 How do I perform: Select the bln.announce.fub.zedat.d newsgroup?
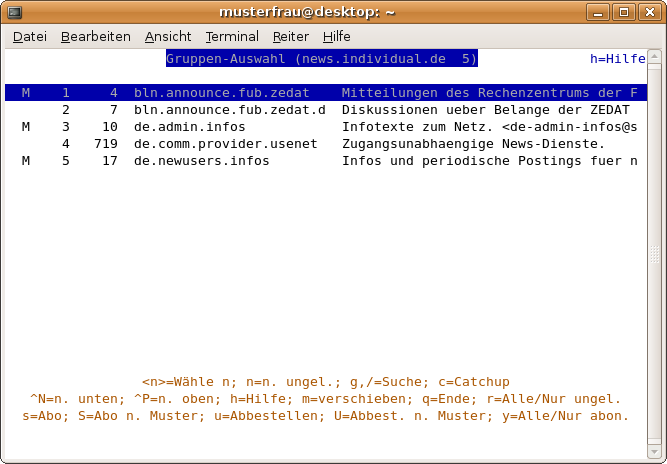click(230, 109)
